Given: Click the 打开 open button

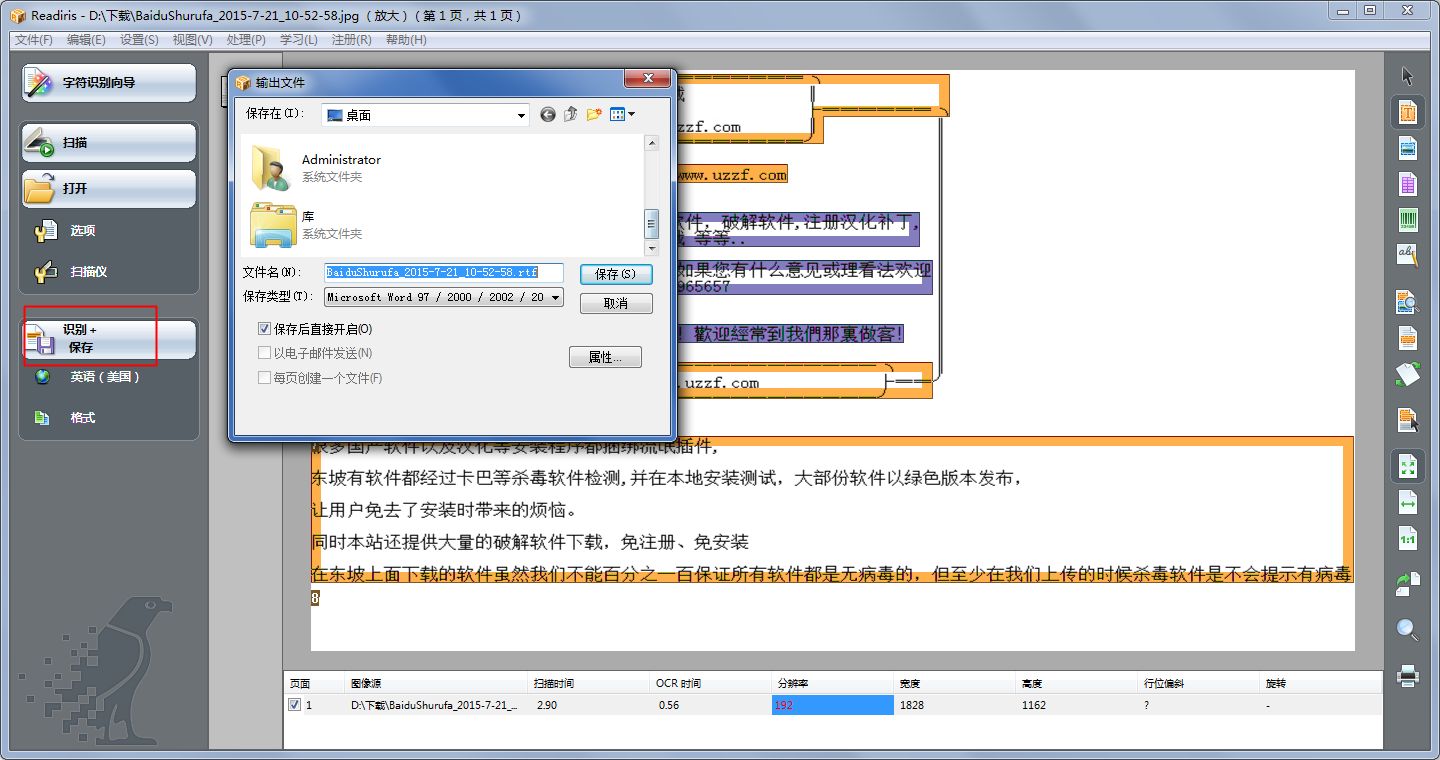Looking at the screenshot, I should click(x=109, y=189).
